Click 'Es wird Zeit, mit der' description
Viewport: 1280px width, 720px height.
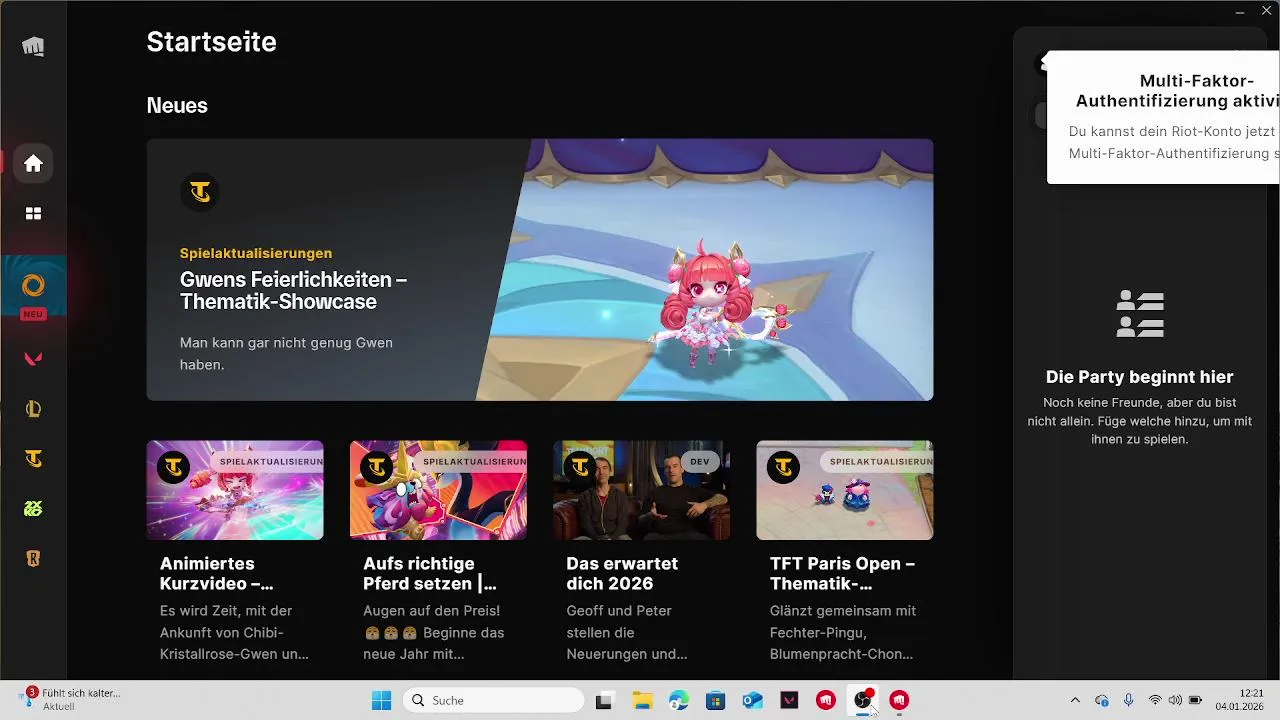[x=234, y=632]
